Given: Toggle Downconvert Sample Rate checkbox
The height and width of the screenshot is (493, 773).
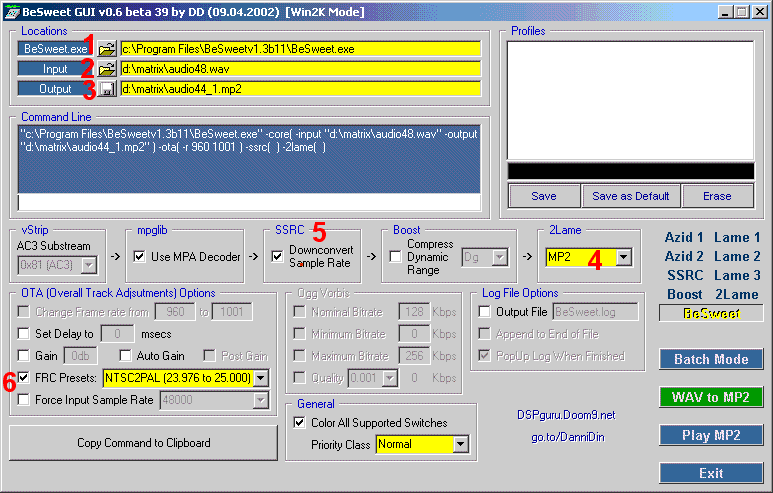Looking at the screenshot, I should tap(278, 256).
